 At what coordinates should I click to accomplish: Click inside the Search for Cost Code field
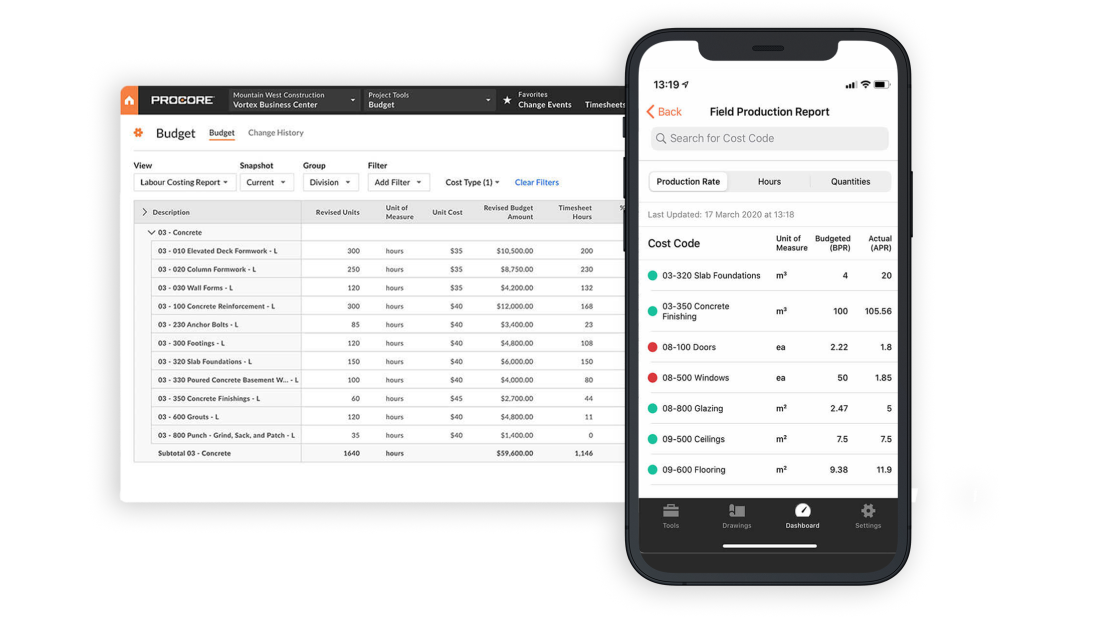pos(770,138)
